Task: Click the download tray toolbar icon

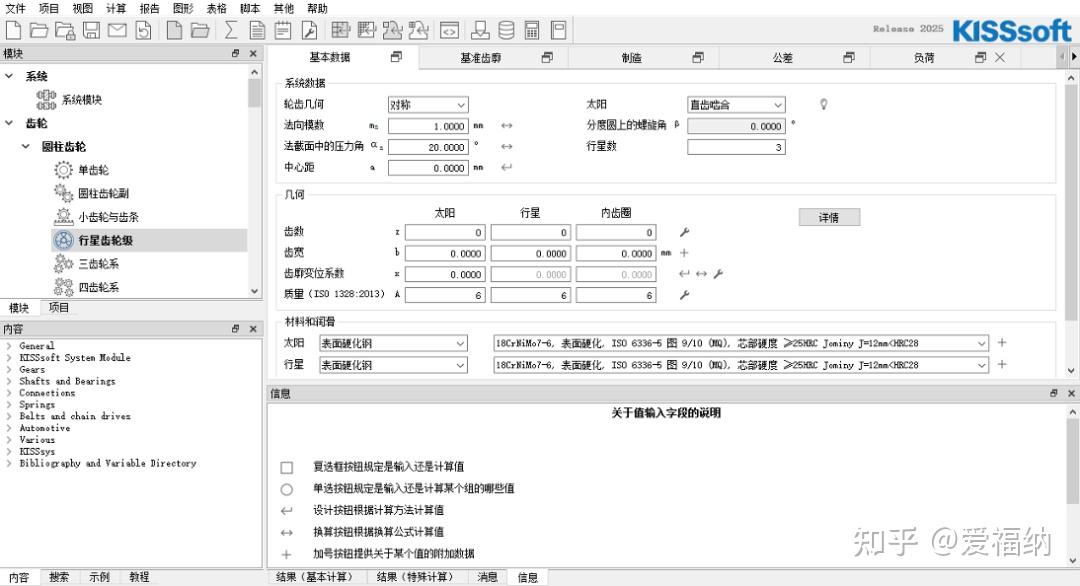Action: click(480, 30)
